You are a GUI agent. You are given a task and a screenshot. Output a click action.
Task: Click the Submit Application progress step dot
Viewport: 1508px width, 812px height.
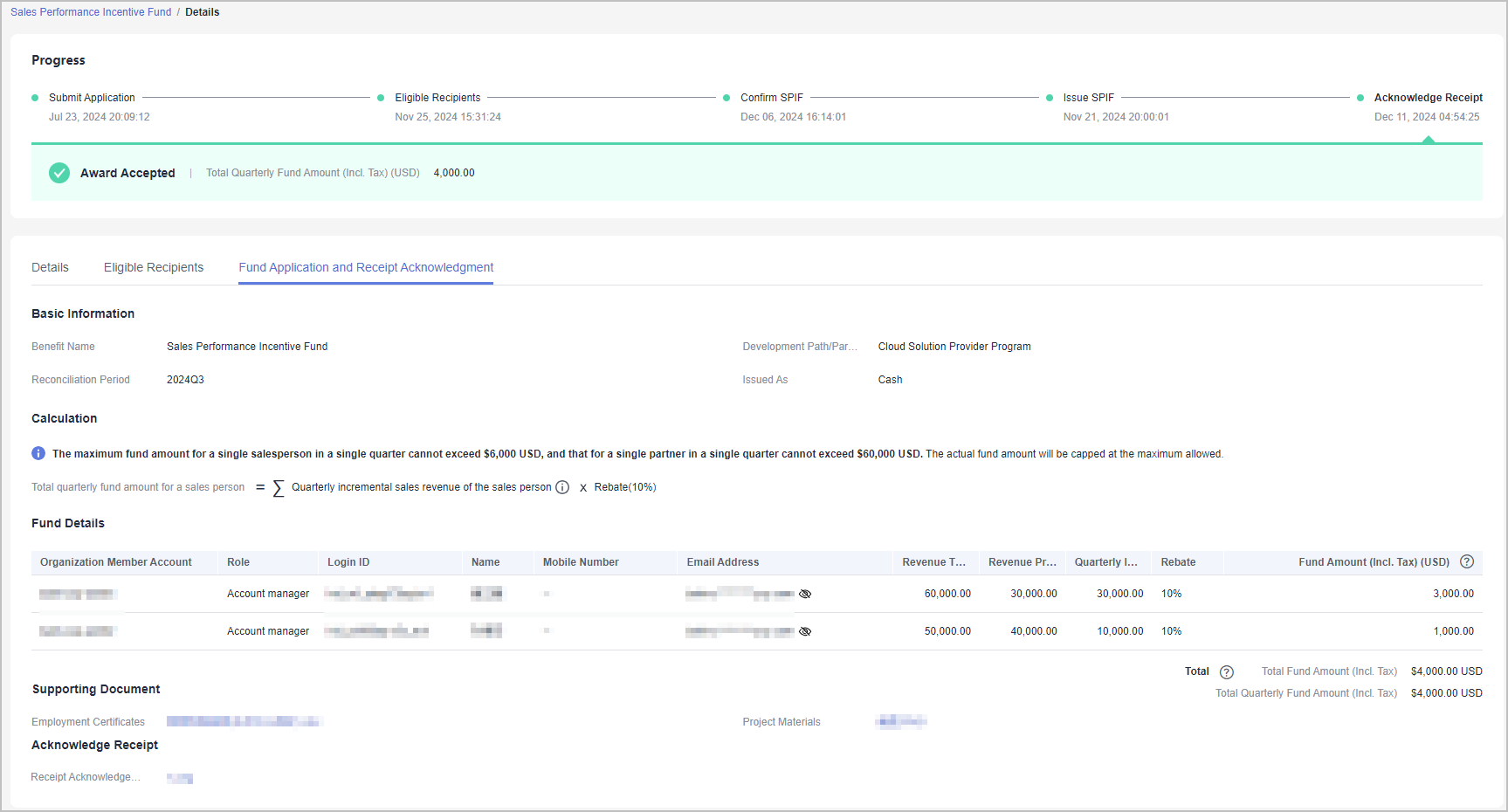(35, 98)
